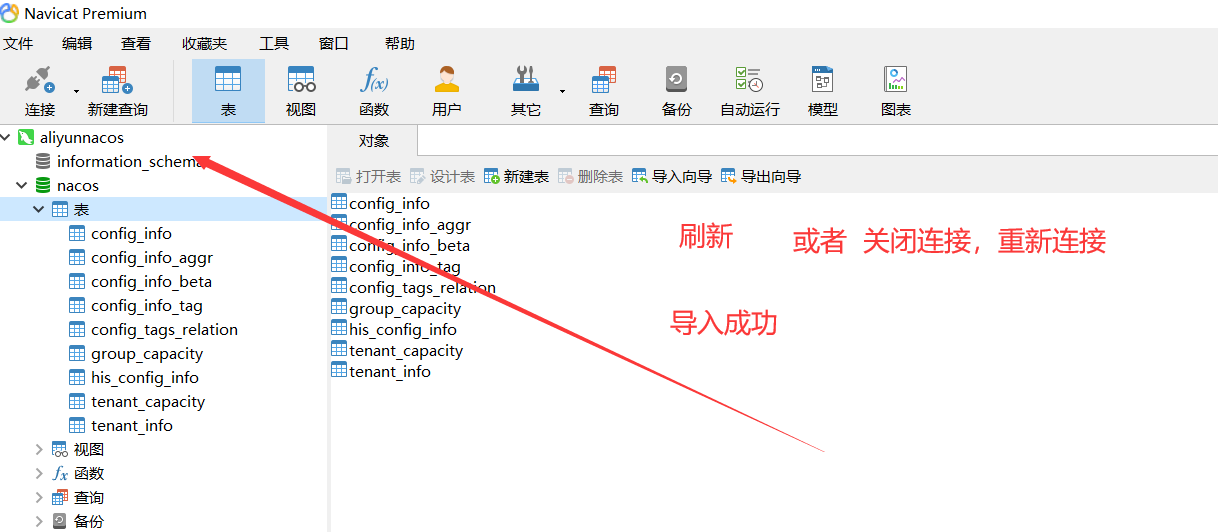
Task: Click tenant_info table icon in object list
Action: pos(339,371)
